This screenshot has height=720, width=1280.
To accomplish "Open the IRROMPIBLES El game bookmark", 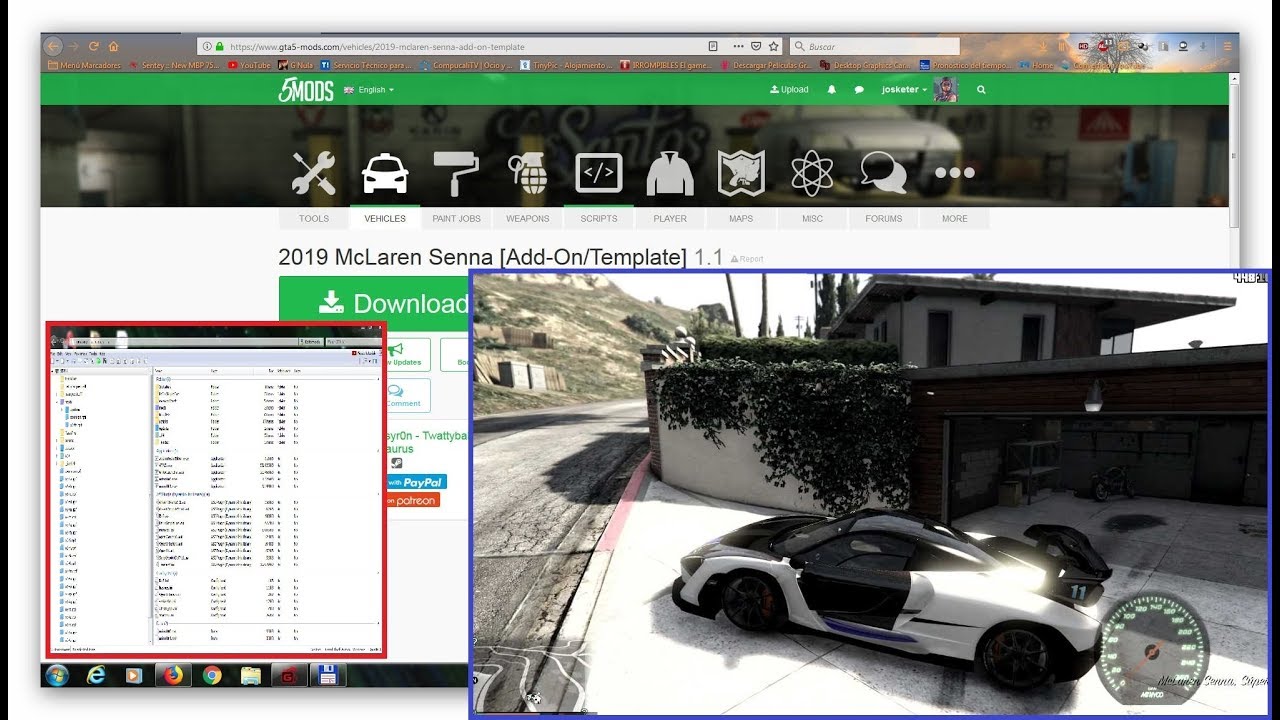I will (x=665, y=66).
